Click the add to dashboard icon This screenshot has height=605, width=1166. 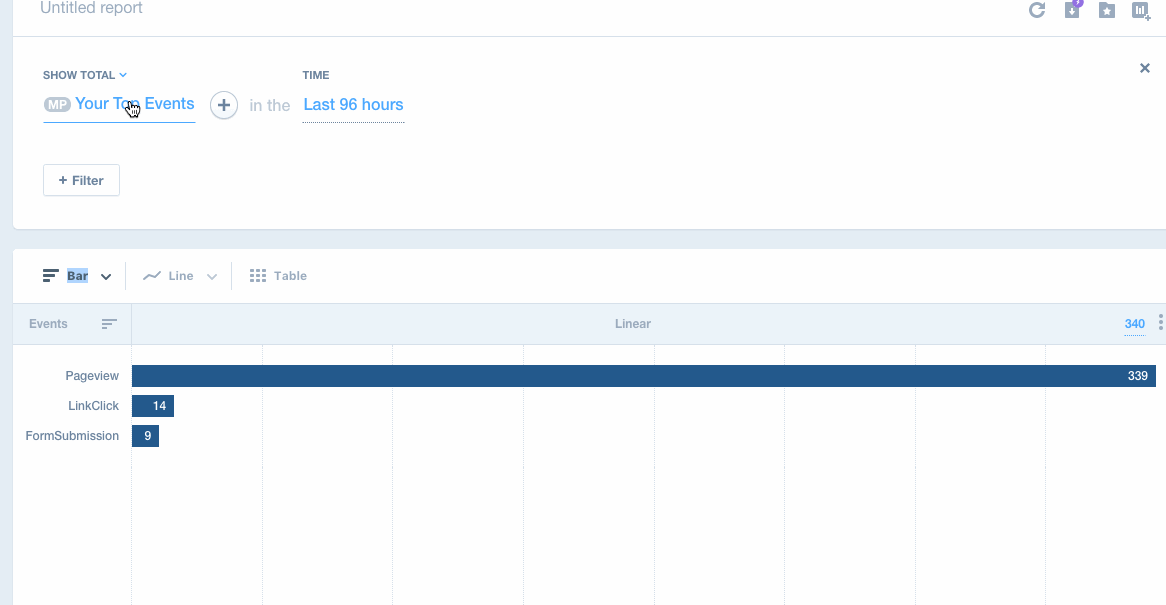point(1141,10)
